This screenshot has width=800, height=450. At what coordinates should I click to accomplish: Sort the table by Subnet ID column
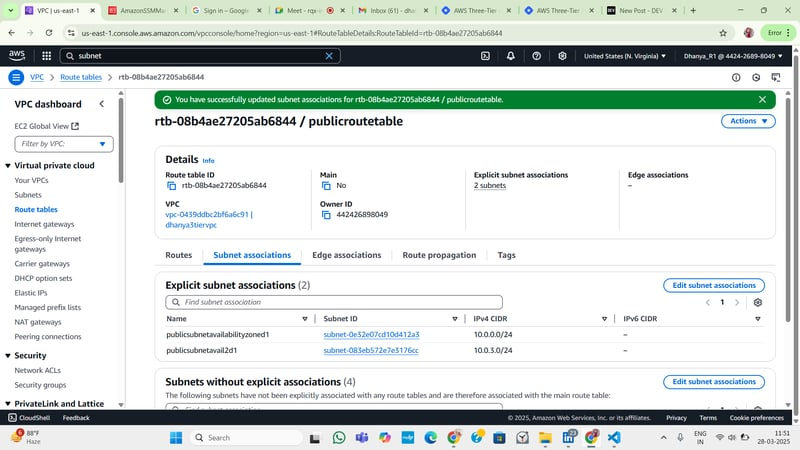tap(455, 319)
